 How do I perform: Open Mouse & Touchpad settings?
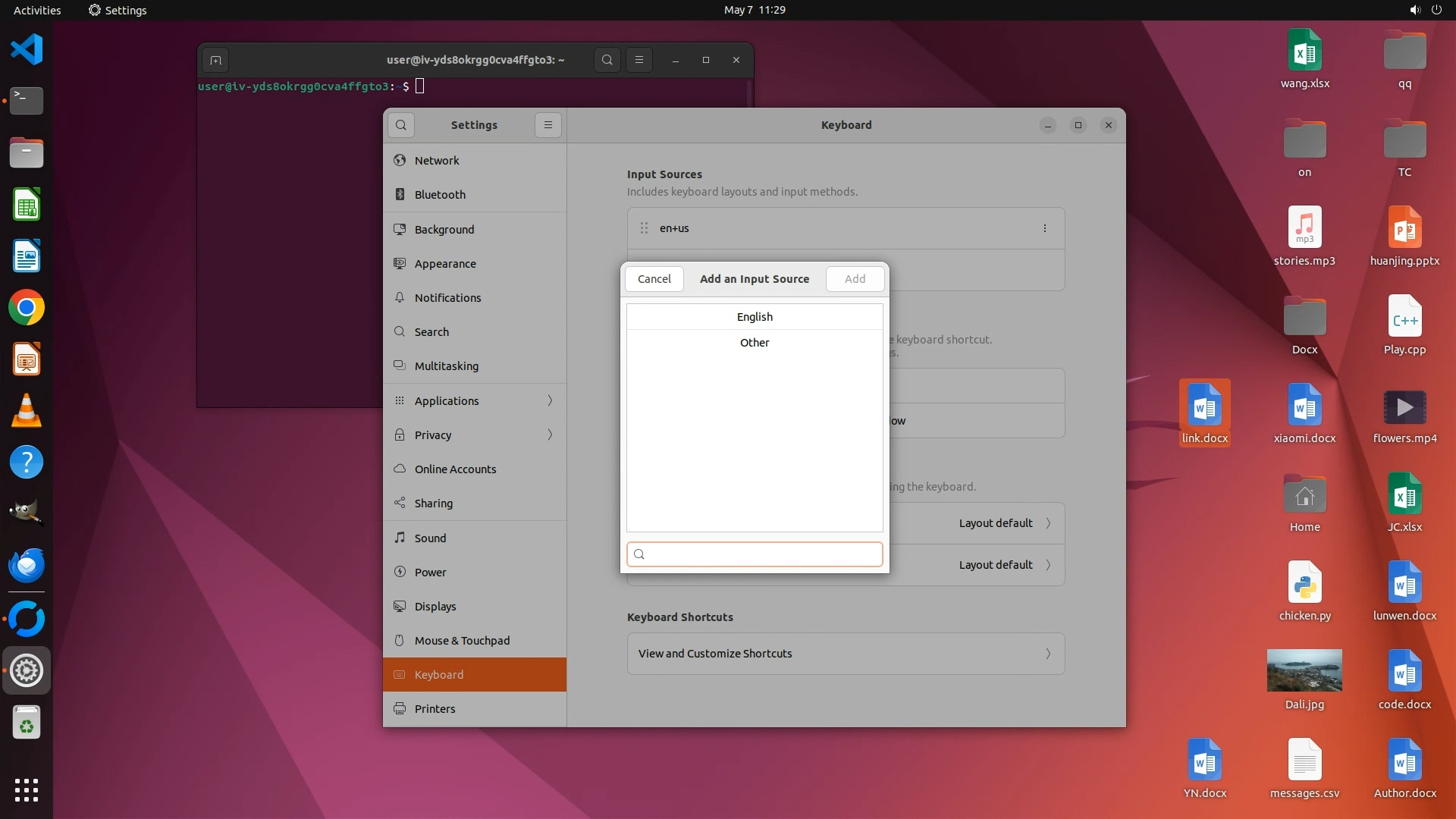pos(462,641)
